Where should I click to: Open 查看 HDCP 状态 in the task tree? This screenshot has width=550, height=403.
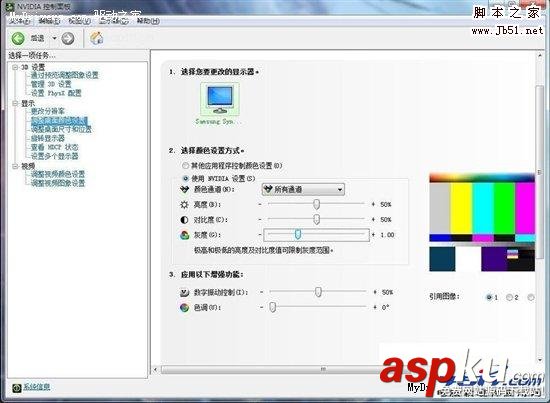tap(54, 147)
